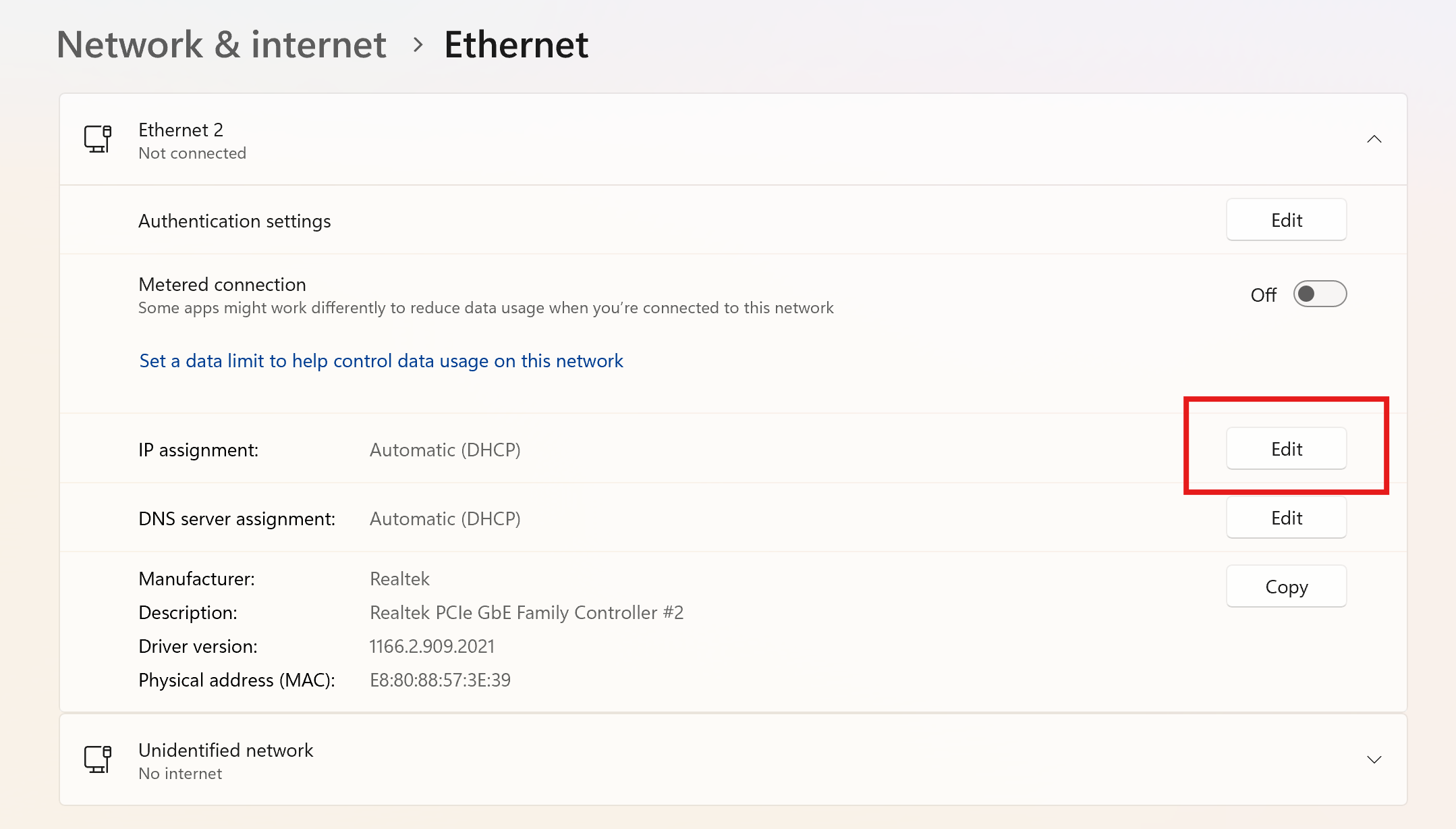This screenshot has width=1456, height=829.
Task: Click the Unidentified network row label
Action: click(225, 750)
